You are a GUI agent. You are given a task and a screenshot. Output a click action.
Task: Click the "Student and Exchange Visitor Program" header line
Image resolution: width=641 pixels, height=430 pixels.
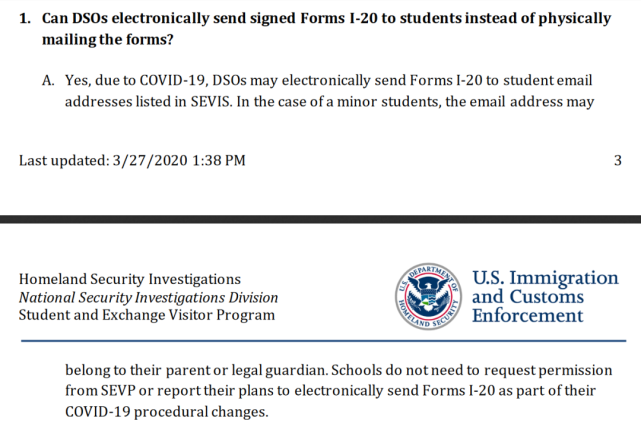click(x=146, y=315)
